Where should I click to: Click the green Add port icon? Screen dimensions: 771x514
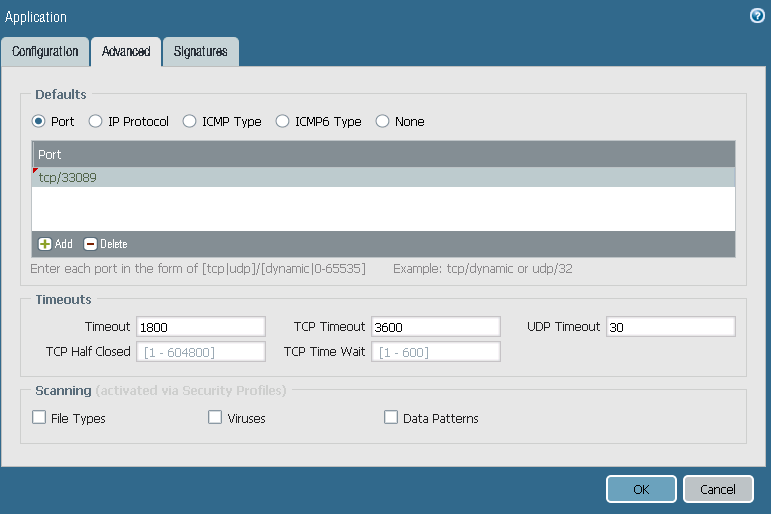click(45, 244)
